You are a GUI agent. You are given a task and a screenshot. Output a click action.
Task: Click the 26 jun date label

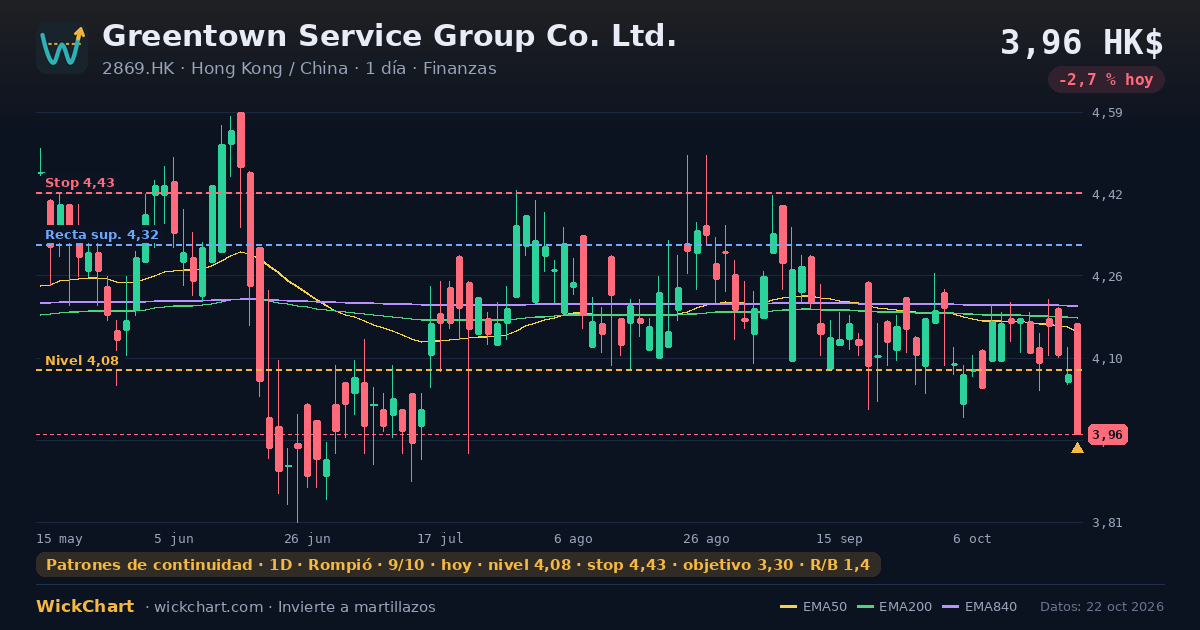coord(306,539)
